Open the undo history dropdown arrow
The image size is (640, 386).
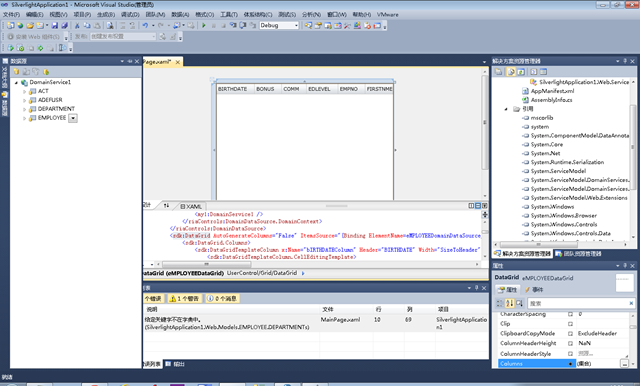(x=153, y=25)
